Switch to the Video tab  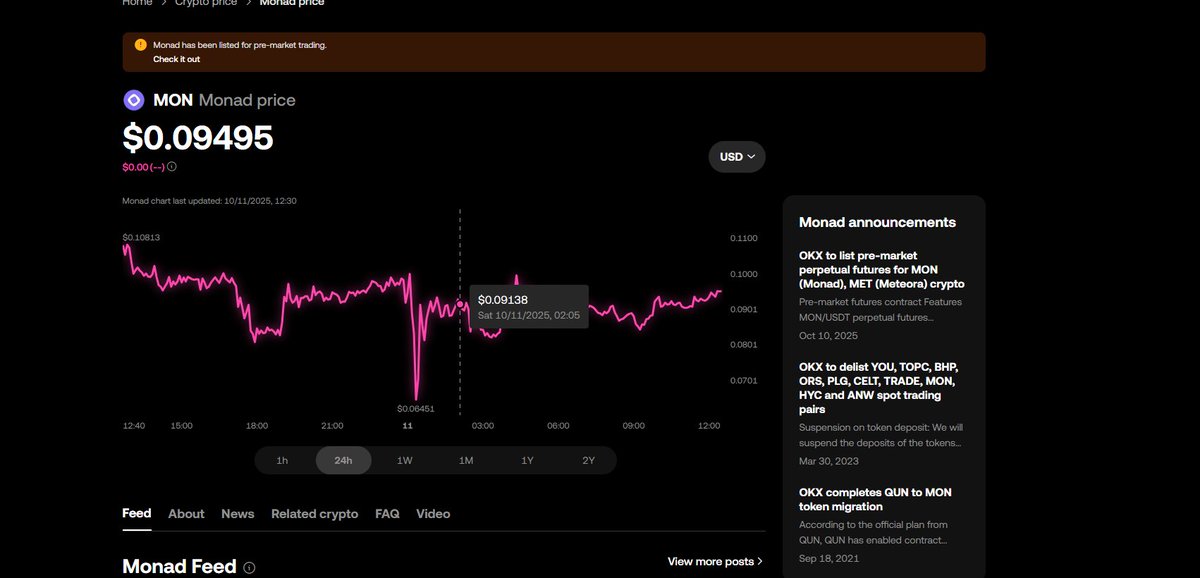pyautogui.click(x=433, y=514)
